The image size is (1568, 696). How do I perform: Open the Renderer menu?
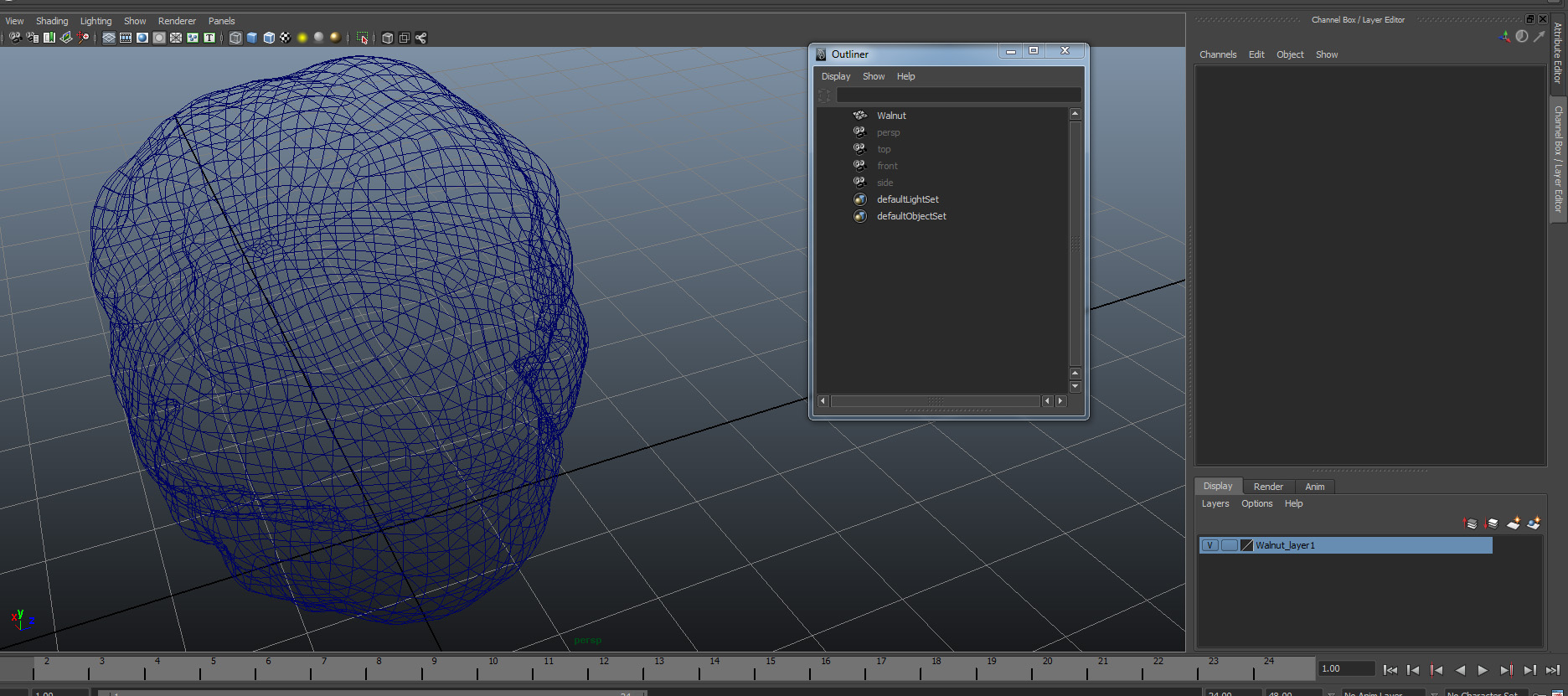[x=177, y=21]
